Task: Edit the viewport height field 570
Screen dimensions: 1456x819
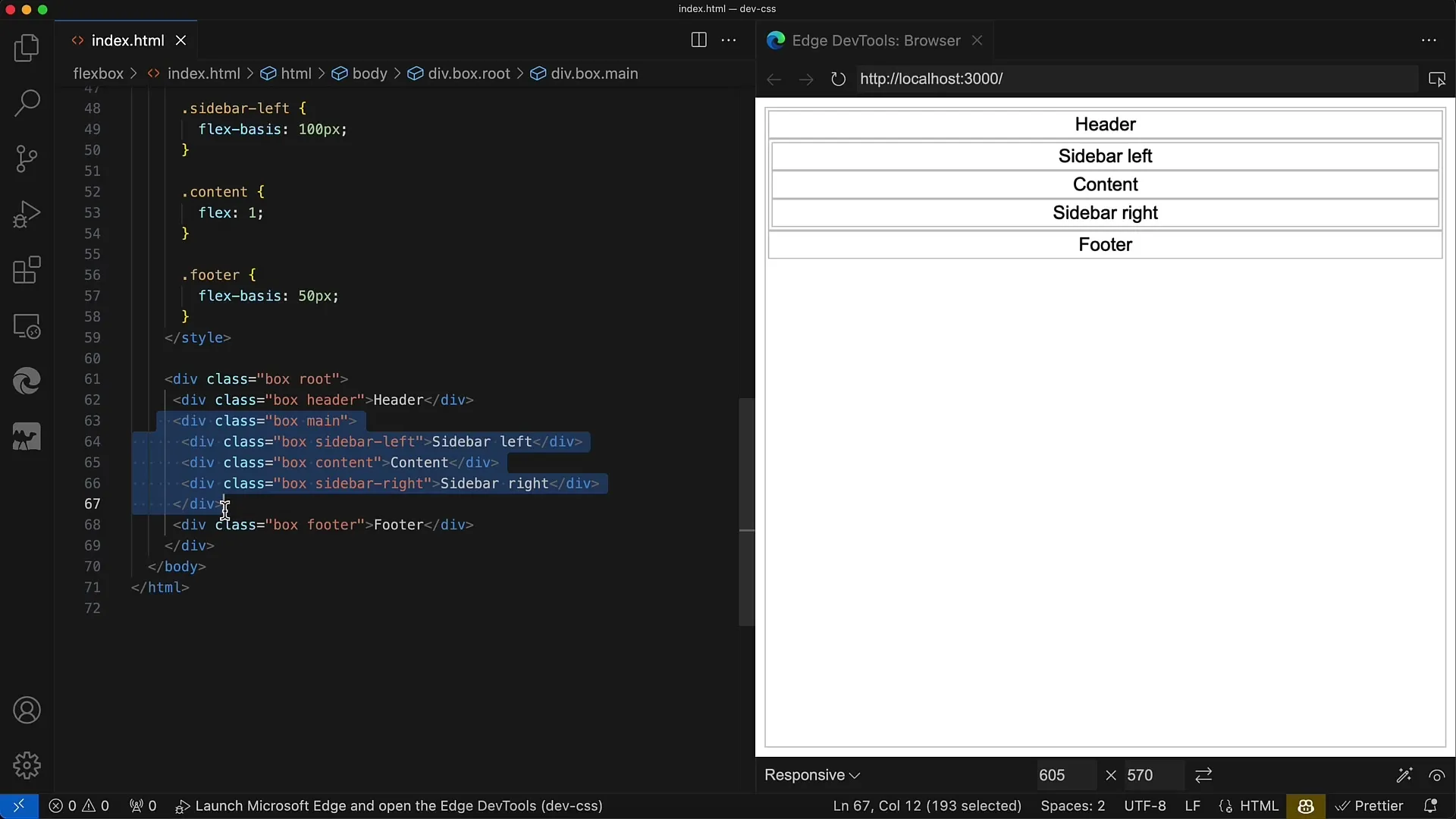Action: pyautogui.click(x=1153, y=775)
